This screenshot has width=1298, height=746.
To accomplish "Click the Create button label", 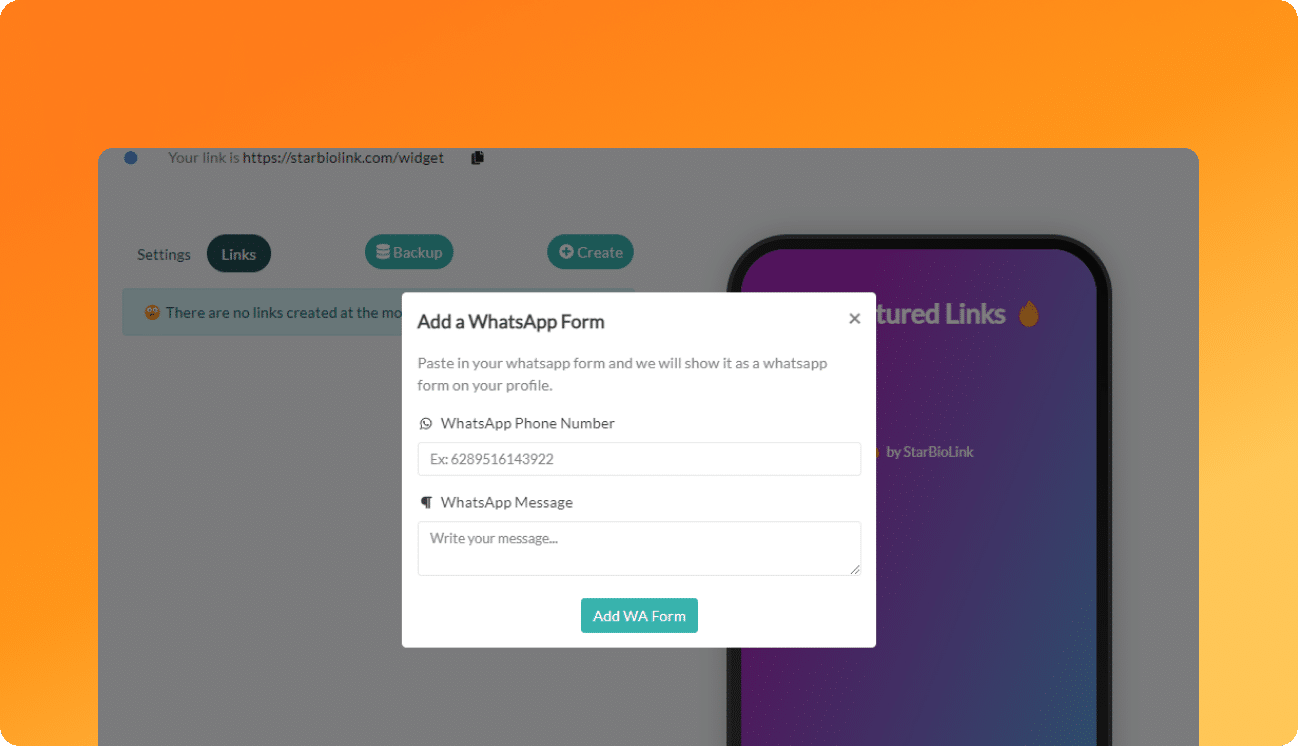I will pyautogui.click(x=600, y=253).
